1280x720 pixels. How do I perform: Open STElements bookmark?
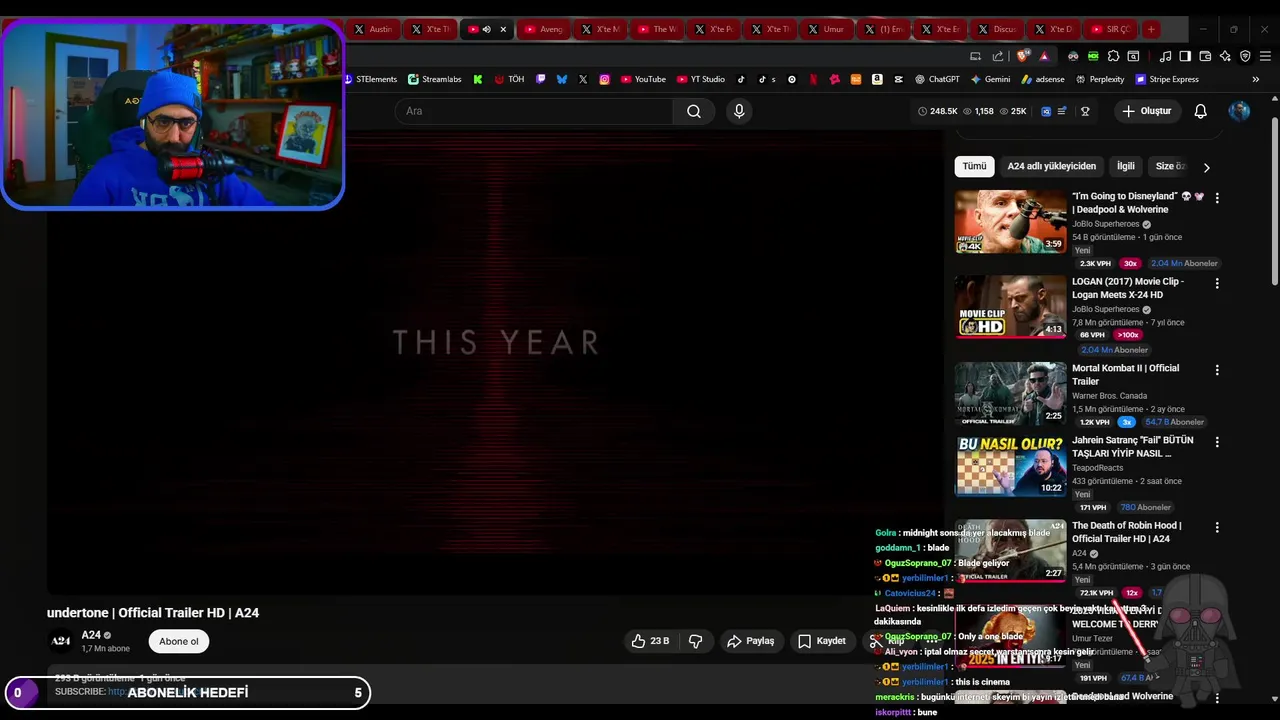tap(370, 79)
